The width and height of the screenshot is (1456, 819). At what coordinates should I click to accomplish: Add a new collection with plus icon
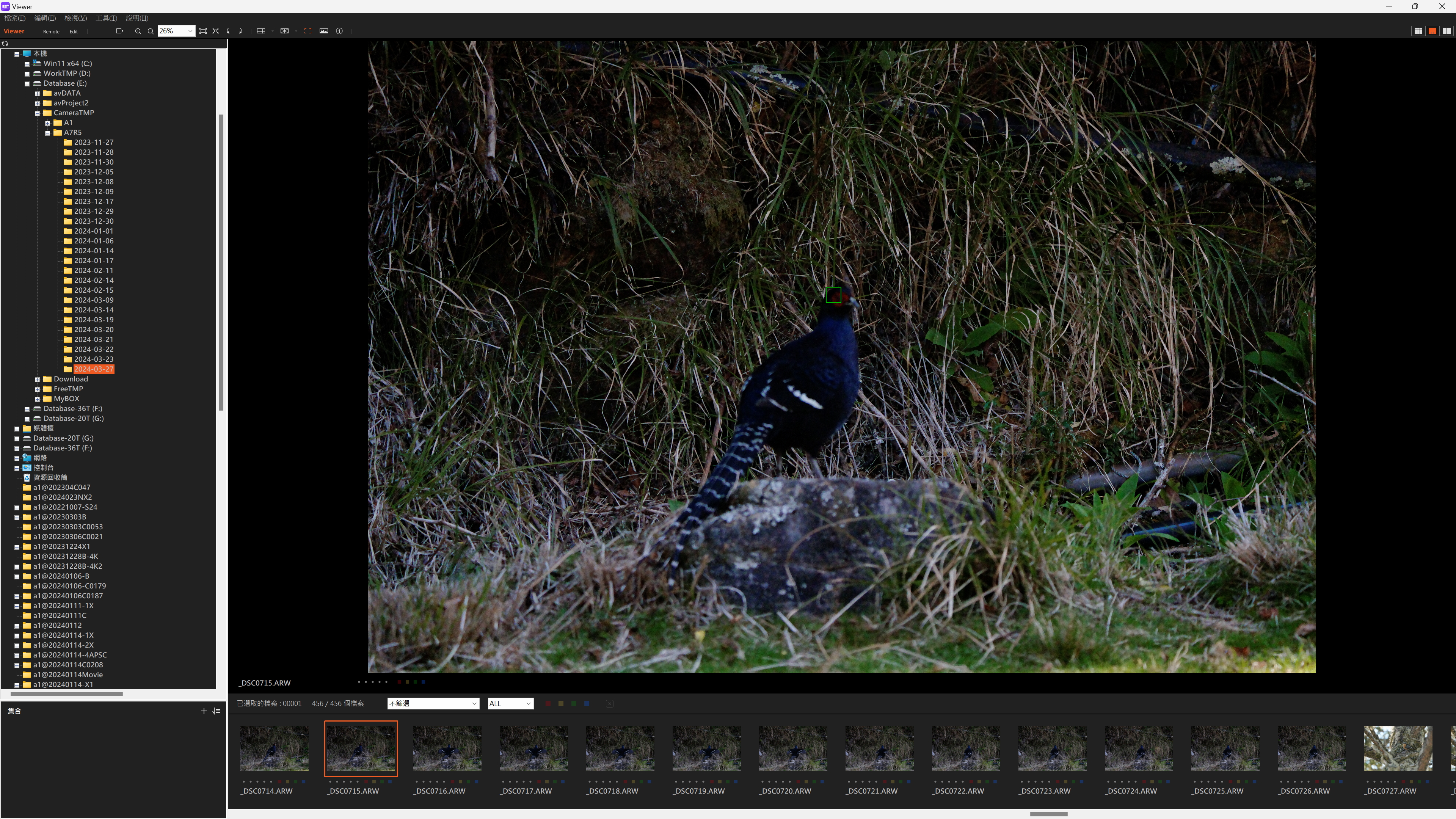click(204, 711)
